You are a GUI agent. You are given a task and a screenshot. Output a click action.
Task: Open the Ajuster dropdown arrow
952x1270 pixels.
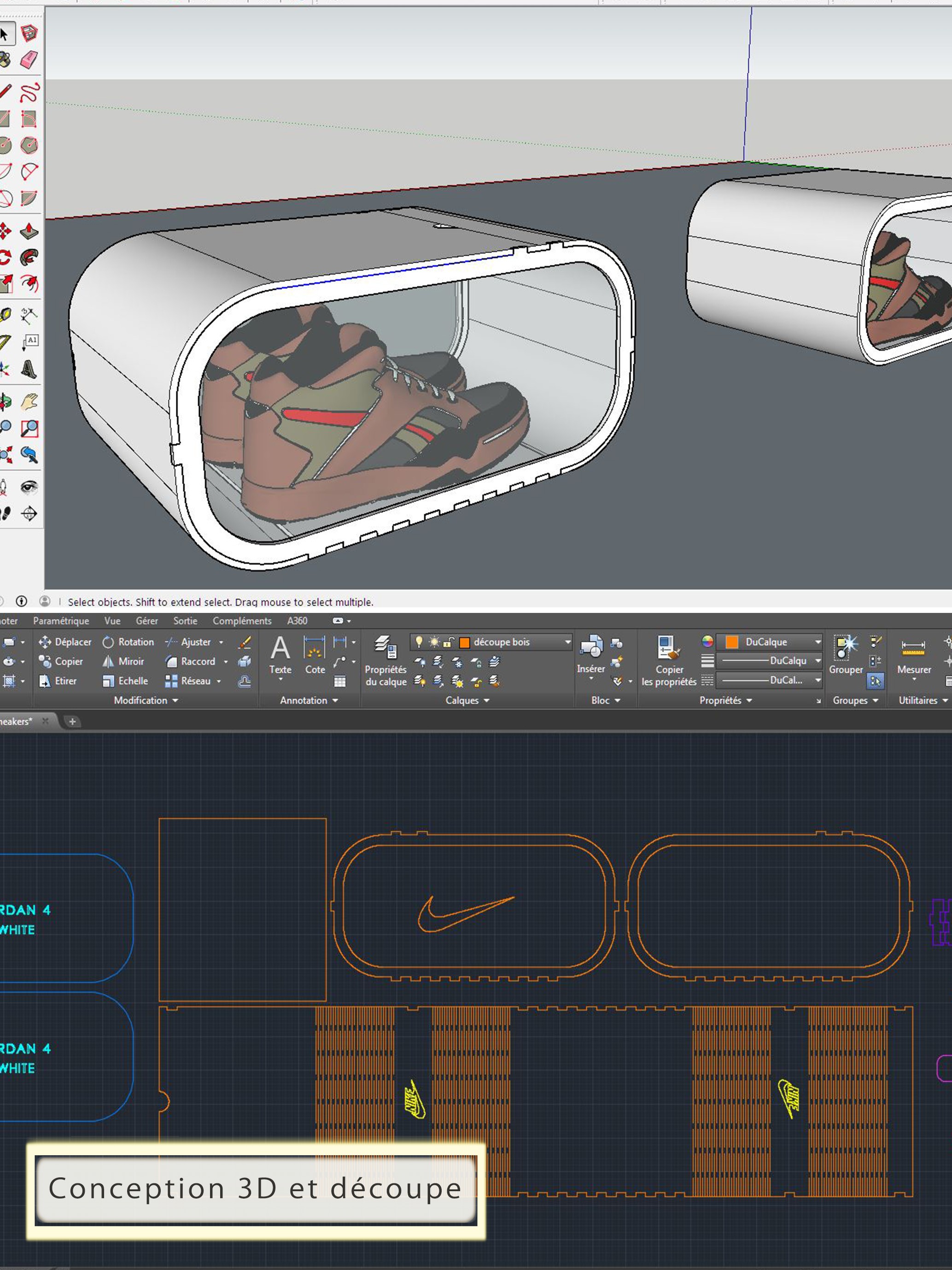(x=221, y=642)
